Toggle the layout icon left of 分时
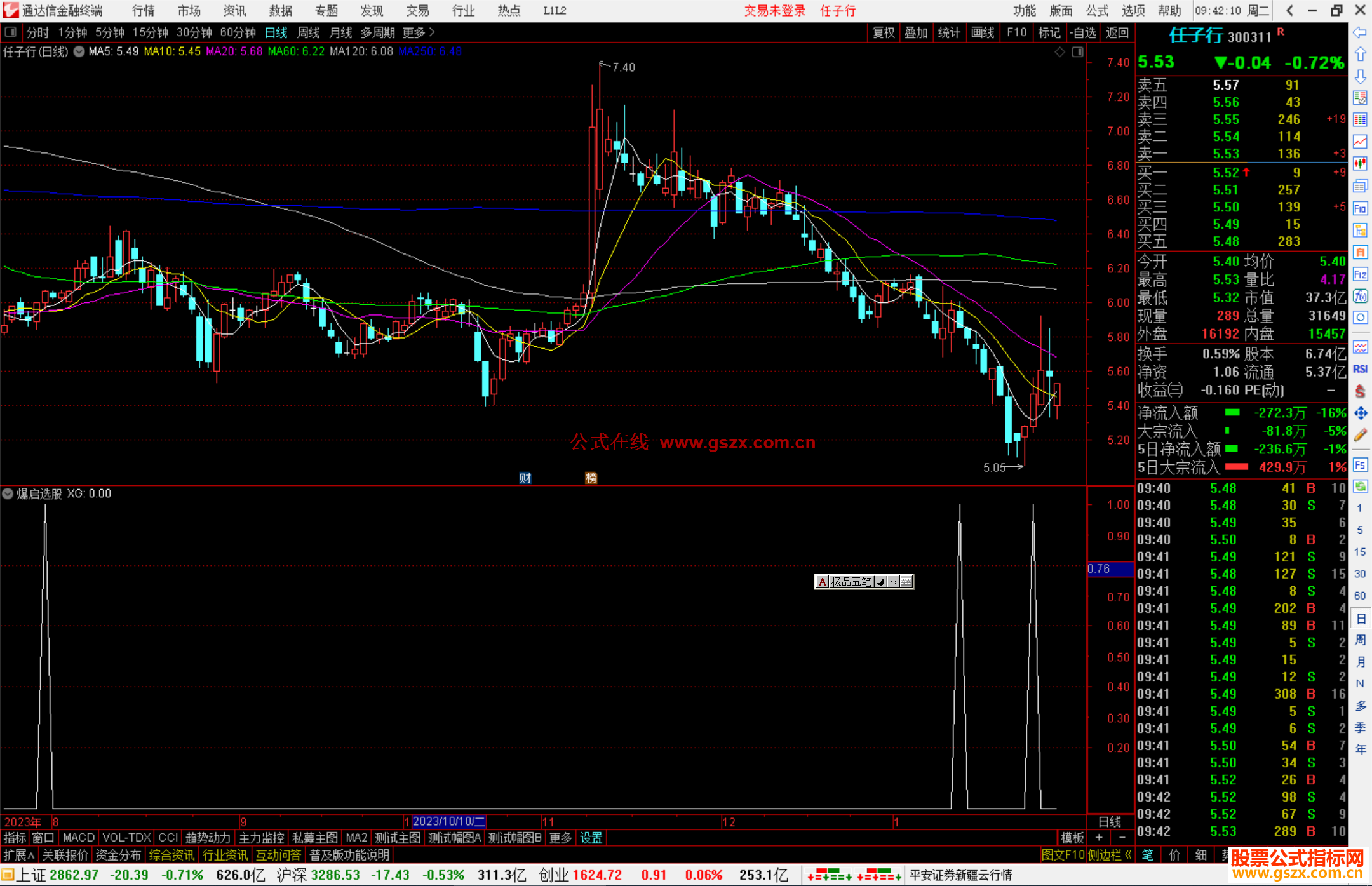1372x886 pixels. coord(11,32)
